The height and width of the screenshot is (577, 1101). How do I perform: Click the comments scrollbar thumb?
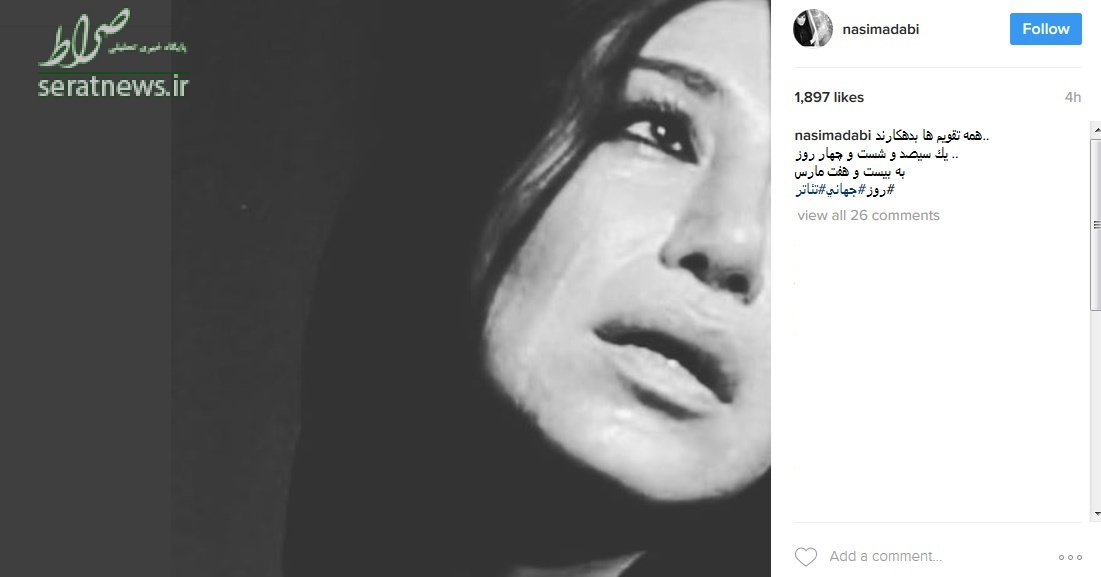tap(1096, 225)
